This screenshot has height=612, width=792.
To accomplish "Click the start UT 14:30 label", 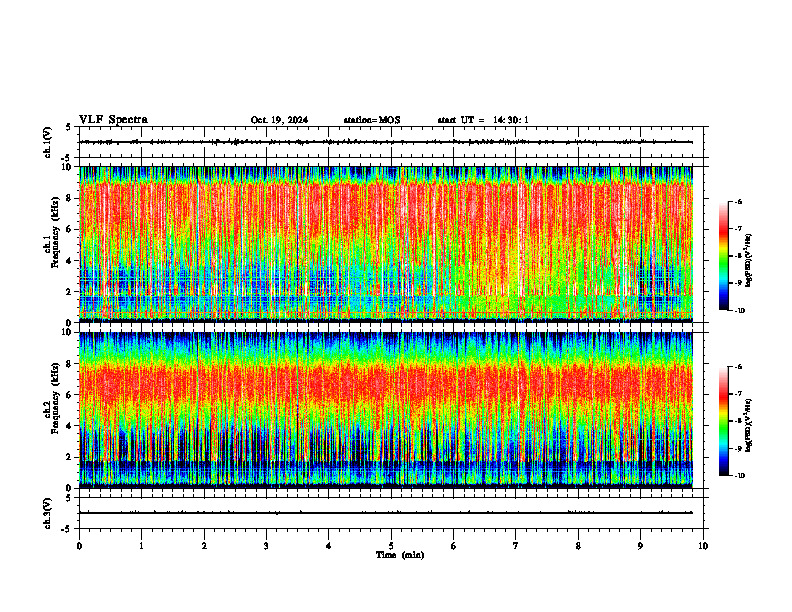I will click(x=483, y=120).
